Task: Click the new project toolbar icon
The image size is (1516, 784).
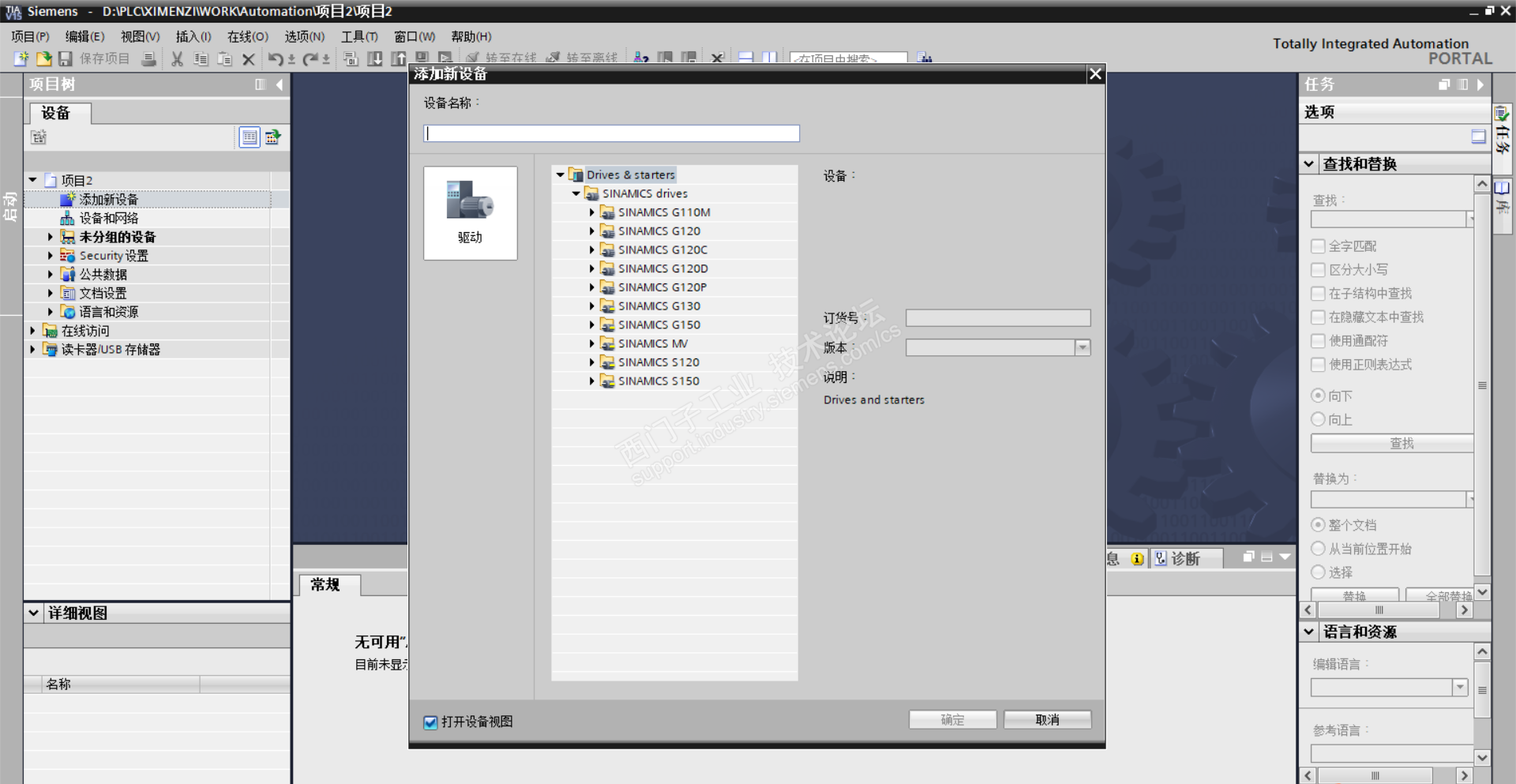Action: click(21, 58)
